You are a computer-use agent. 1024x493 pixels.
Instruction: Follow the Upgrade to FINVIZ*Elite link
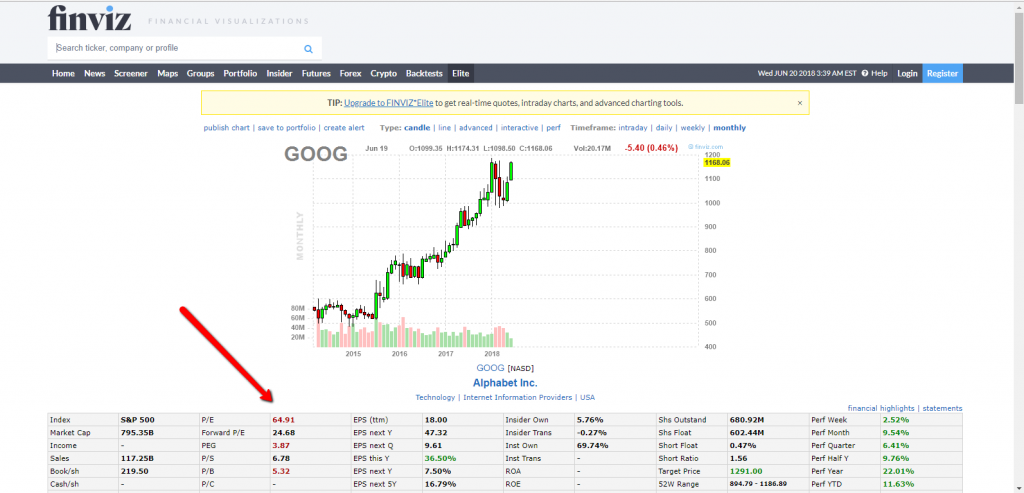[388, 103]
